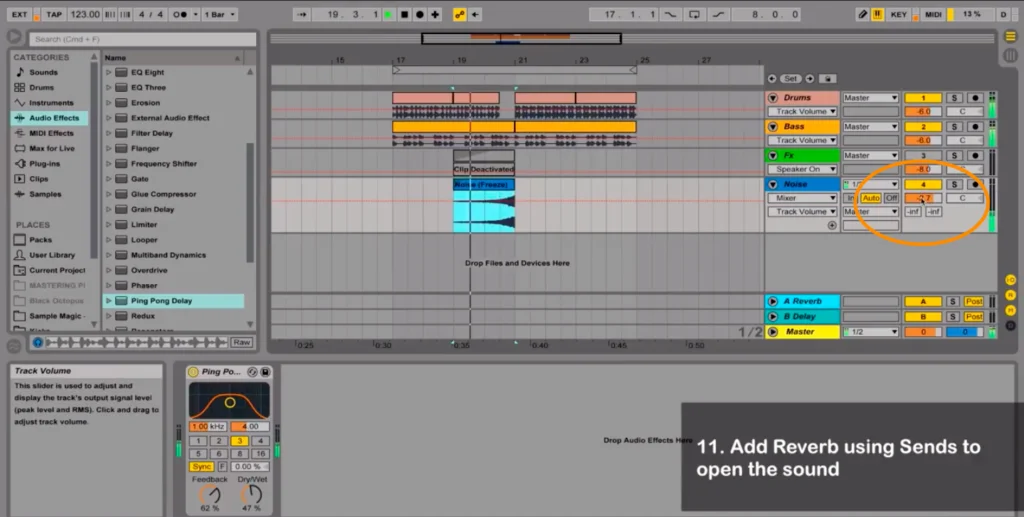
Task: Click the Previous Locator arrow button
Action: [772, 78]
